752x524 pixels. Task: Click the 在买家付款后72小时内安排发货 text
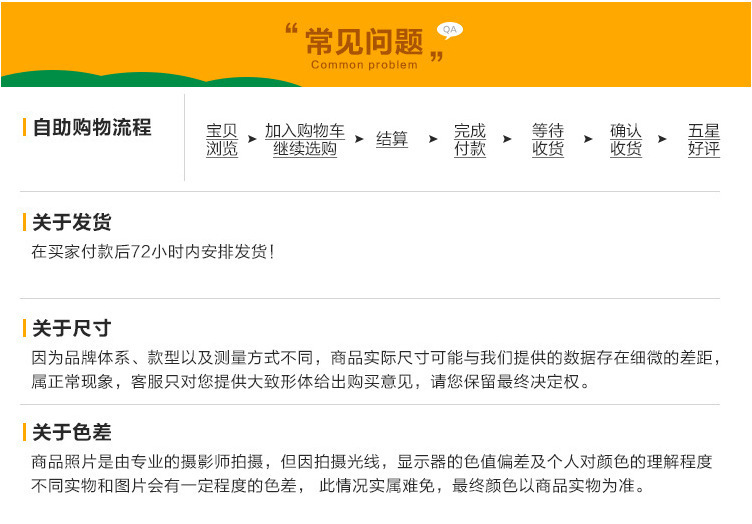tap(153, 251)
